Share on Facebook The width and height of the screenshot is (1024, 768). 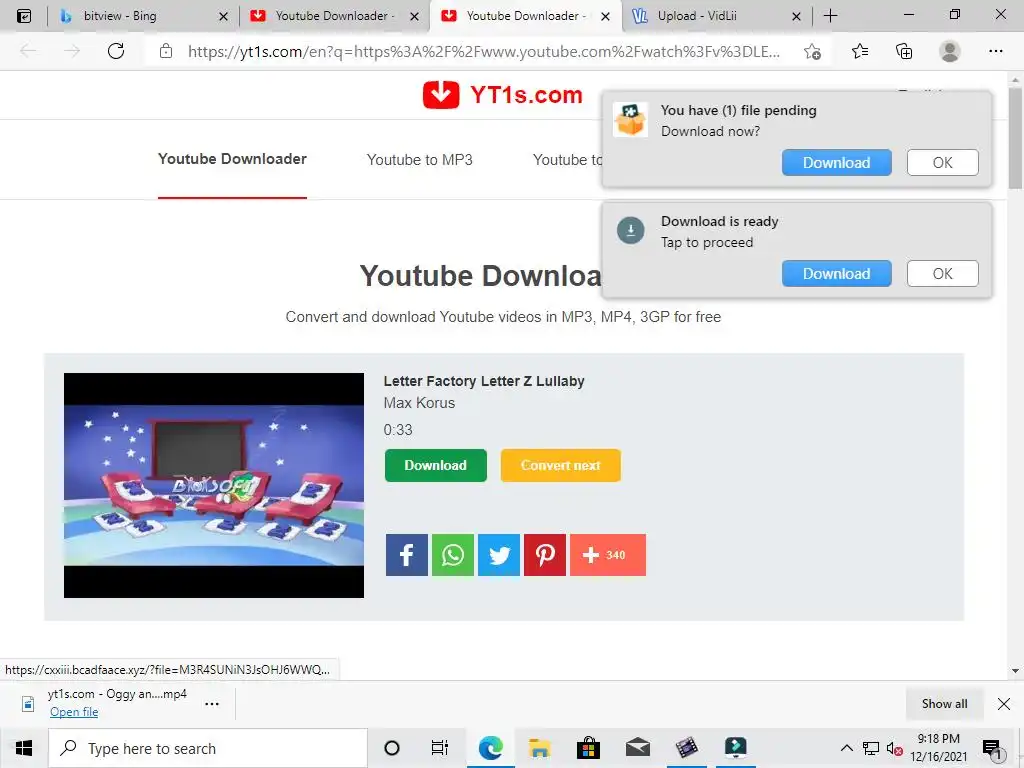(x=406, y=555)
